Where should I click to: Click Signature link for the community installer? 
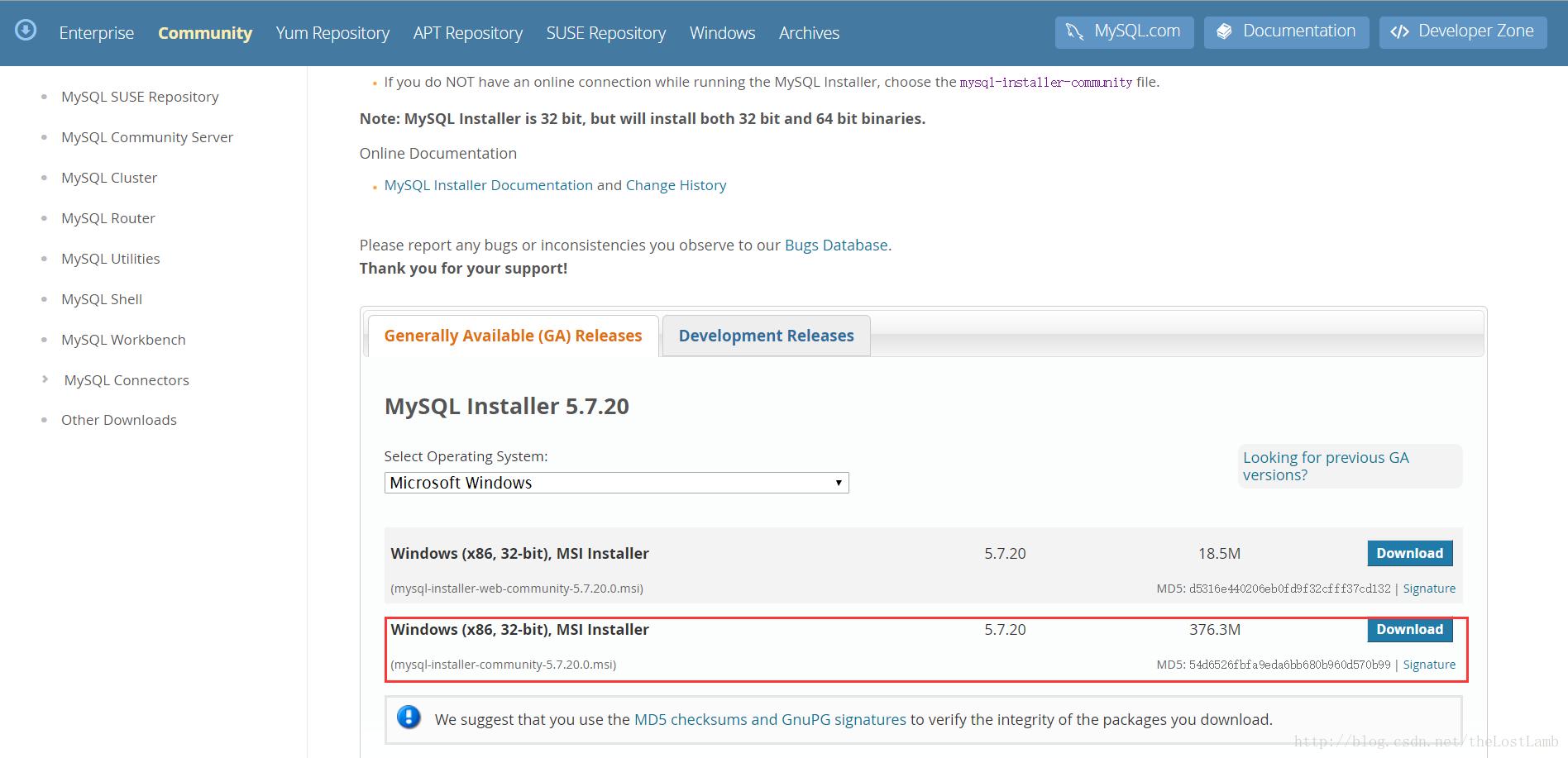pos(1429,664)
